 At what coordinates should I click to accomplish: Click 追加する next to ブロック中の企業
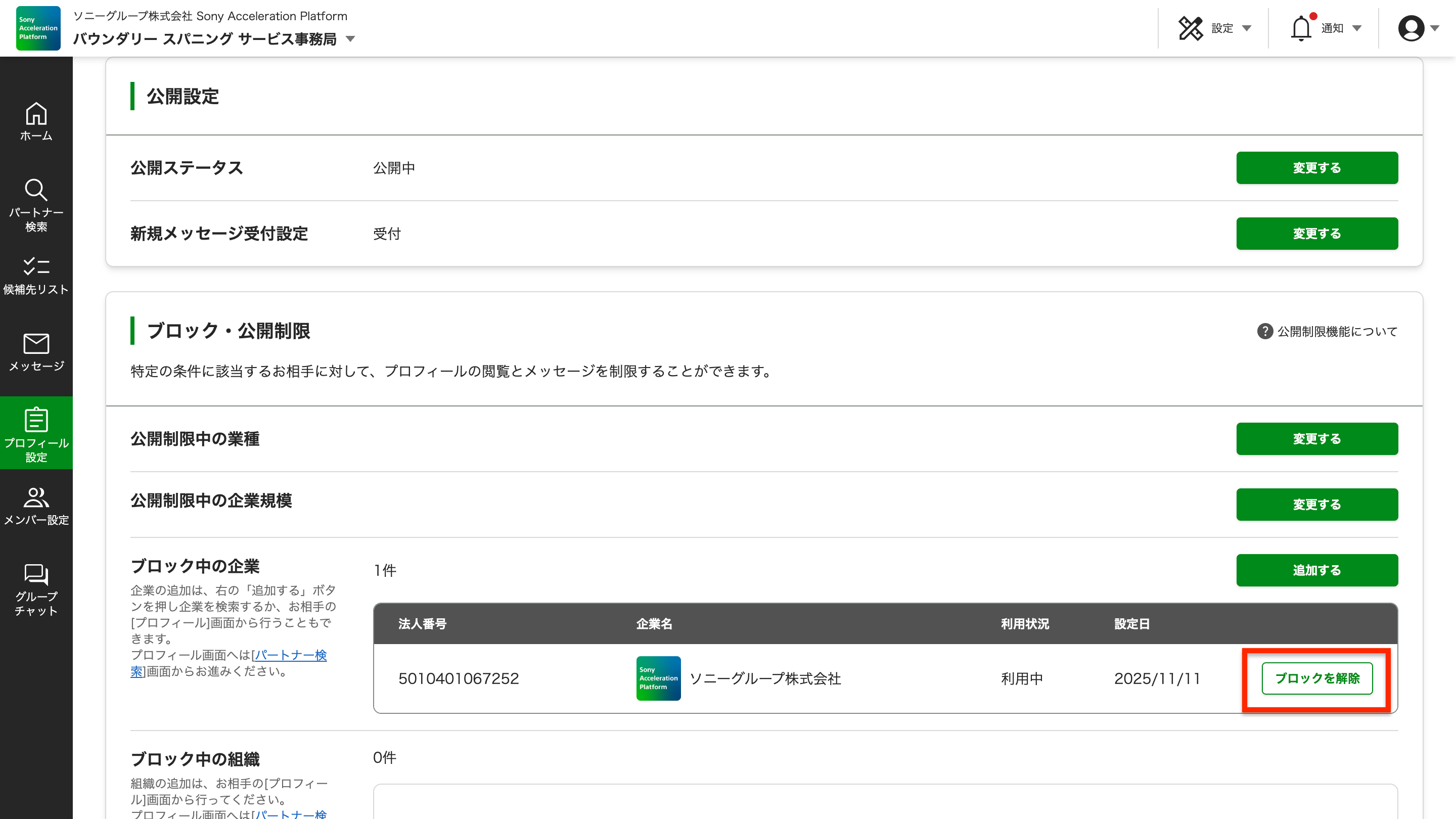click(1317, 570)
